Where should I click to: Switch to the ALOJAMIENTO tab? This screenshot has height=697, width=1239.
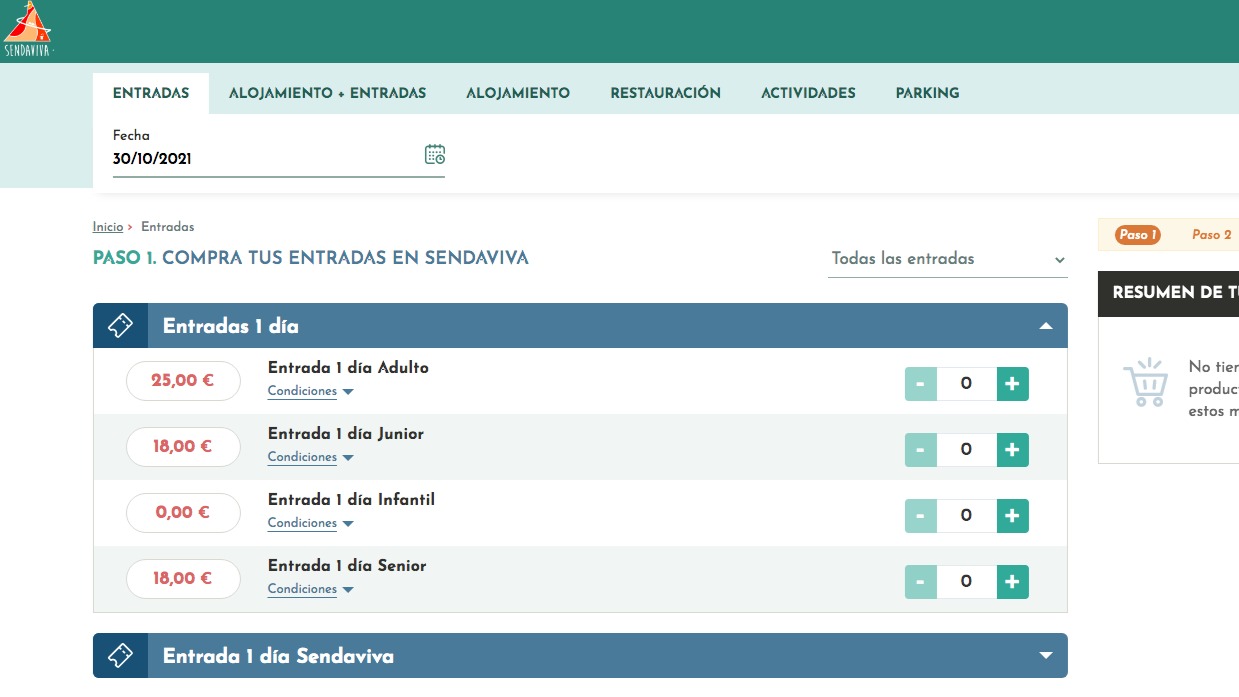coord(517,92)
